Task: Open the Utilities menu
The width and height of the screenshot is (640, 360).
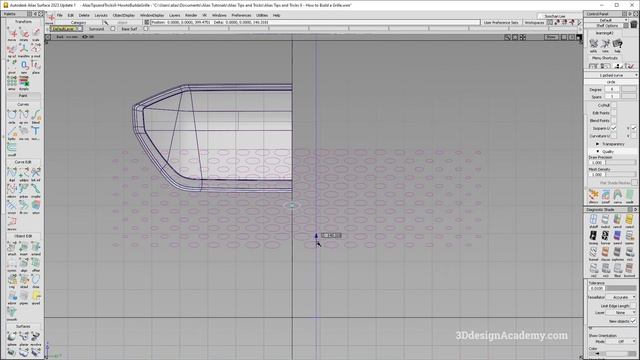Action: [x=262, y=15]
